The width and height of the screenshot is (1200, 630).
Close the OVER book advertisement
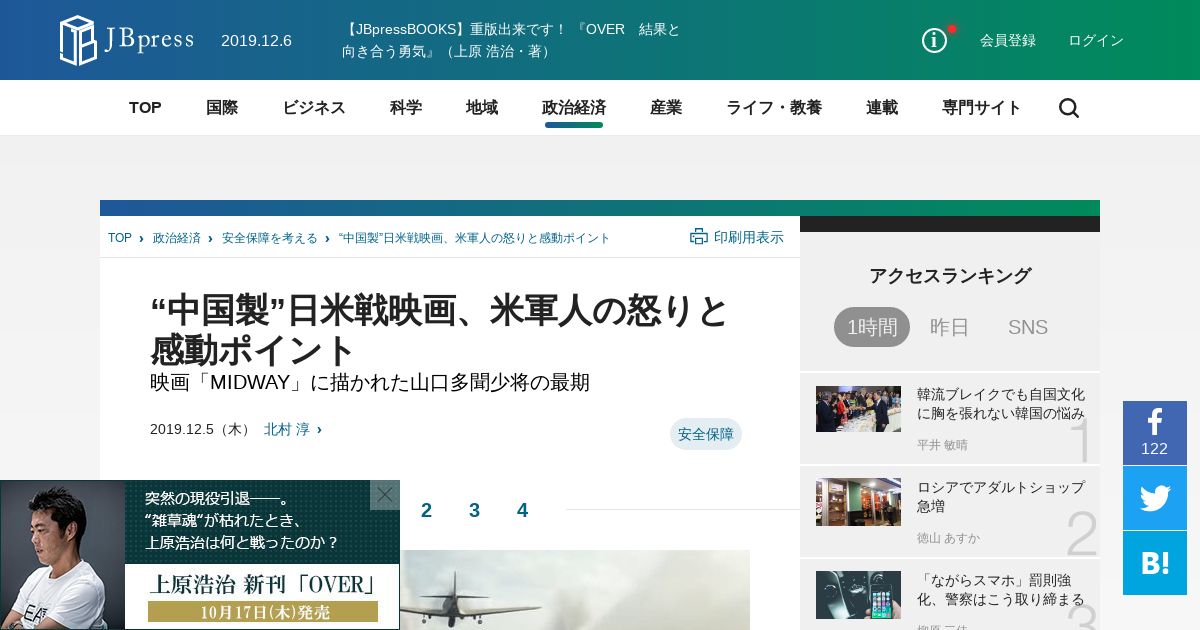[x=385, y=495]
